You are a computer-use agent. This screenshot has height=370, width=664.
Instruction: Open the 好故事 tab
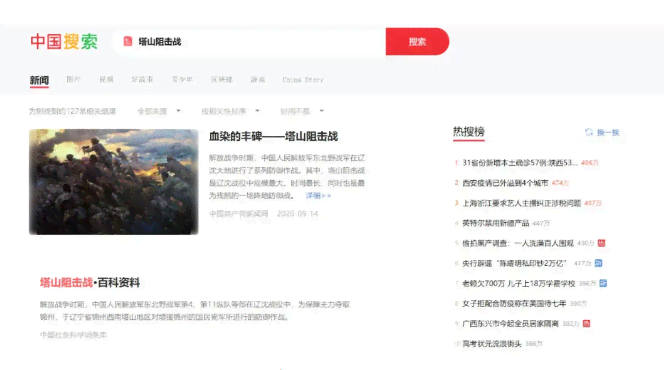pos(142,79)
